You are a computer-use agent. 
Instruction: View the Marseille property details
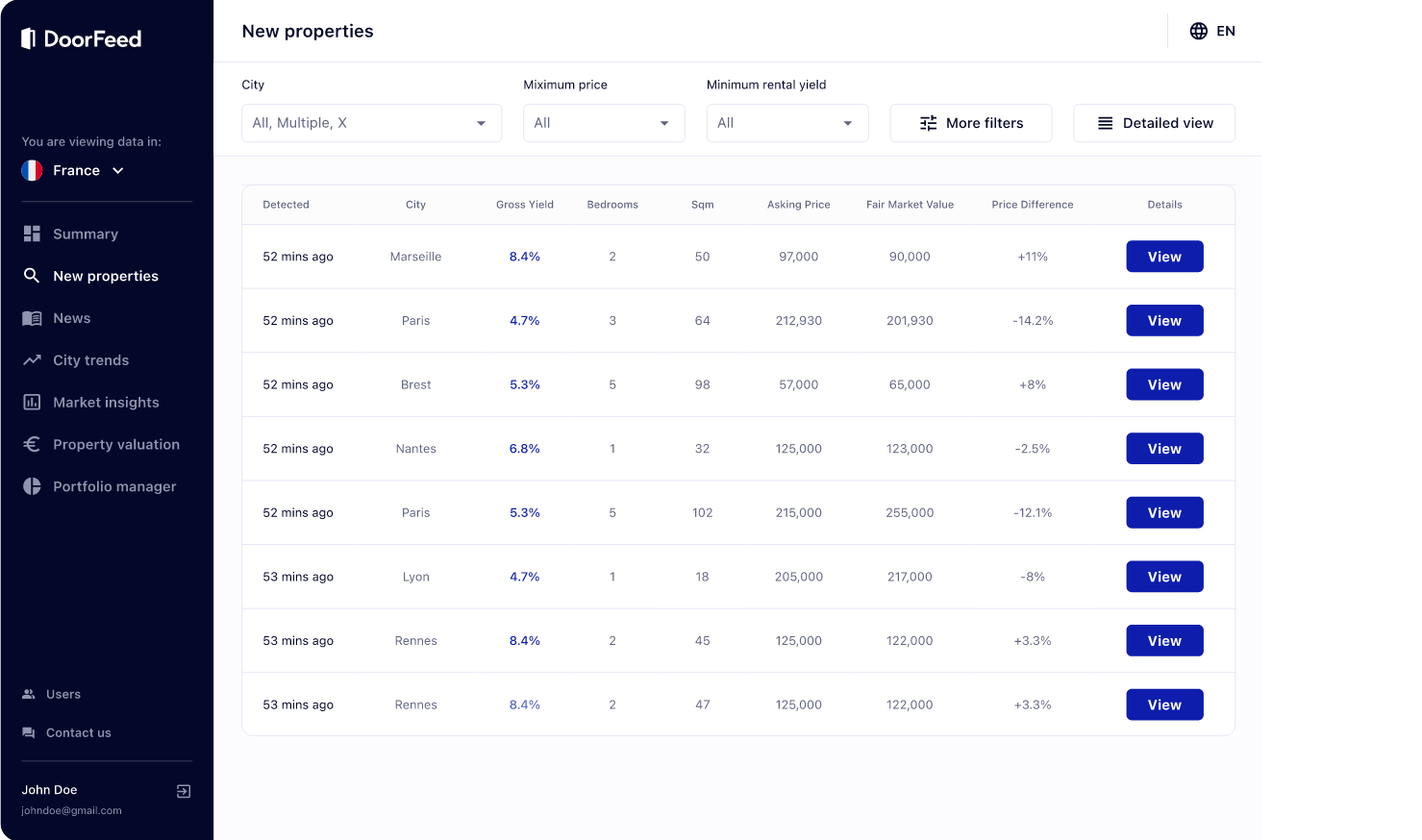click(x=1164, y=257)
